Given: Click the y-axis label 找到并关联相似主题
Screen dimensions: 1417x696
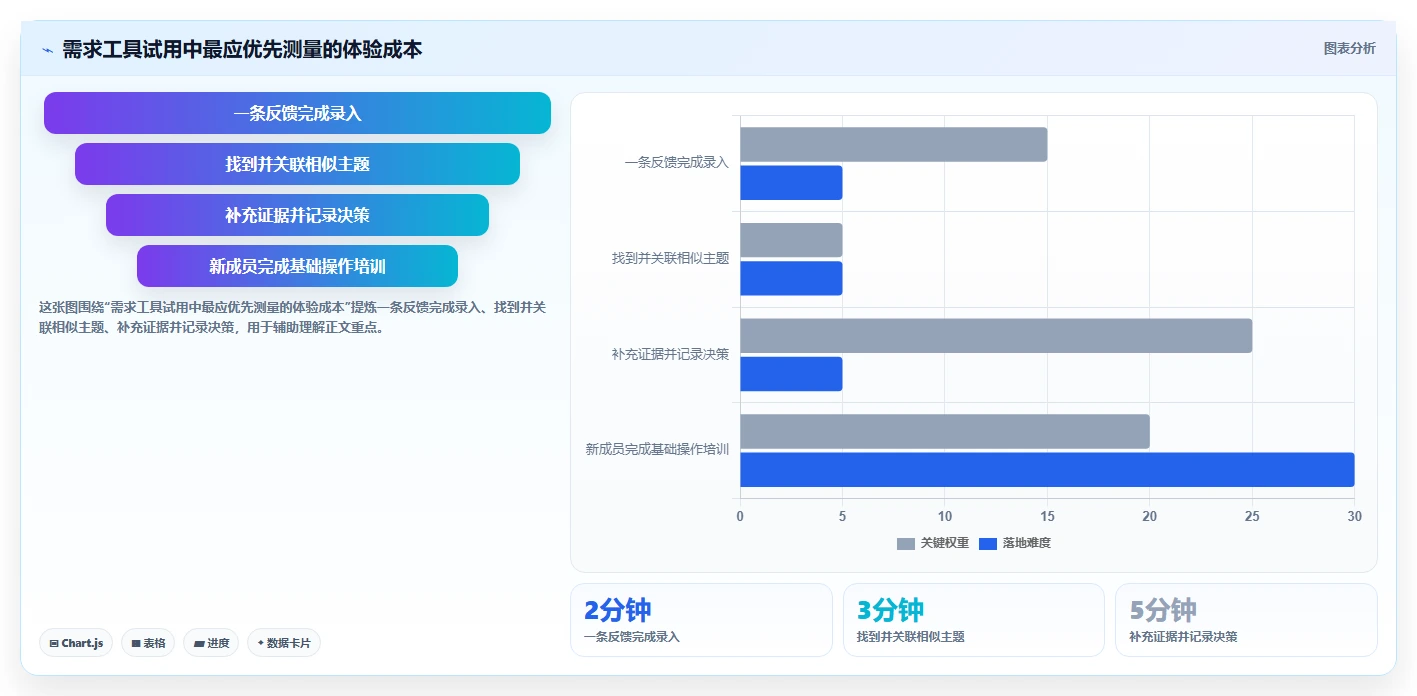Looking at the screenshot, I should tap(671, 258).
